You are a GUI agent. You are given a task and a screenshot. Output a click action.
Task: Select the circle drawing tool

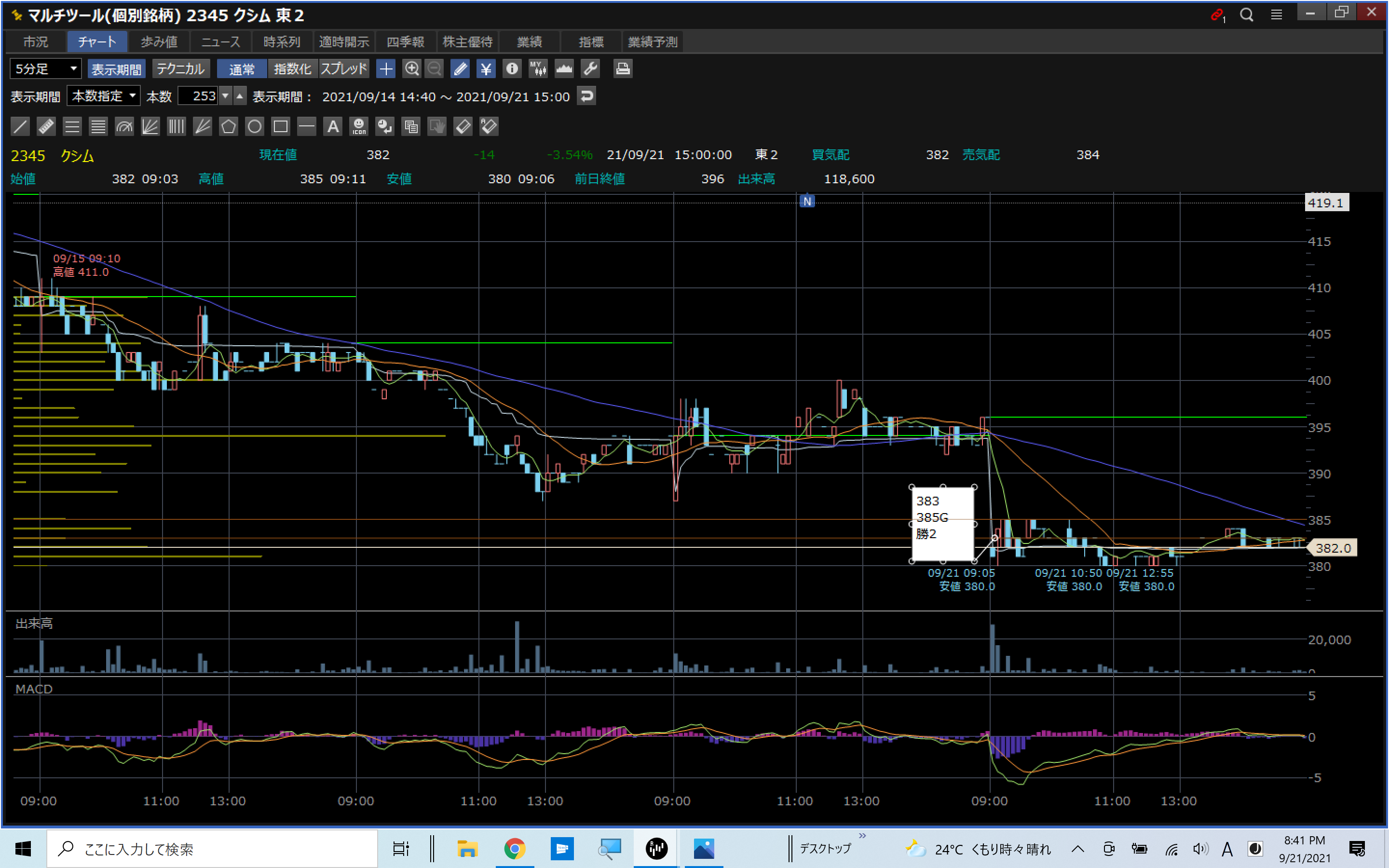click(x=254, y=126)
